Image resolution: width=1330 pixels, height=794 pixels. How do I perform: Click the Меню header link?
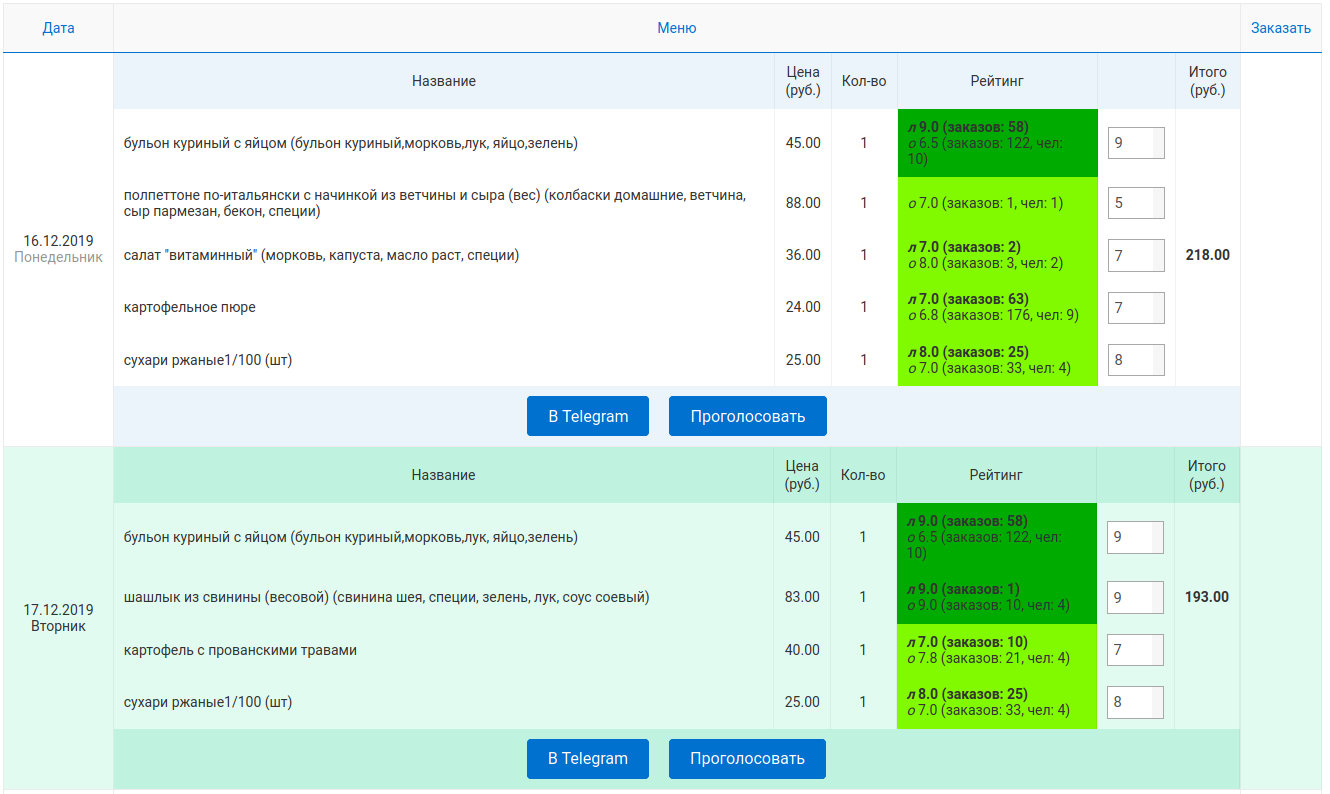677,28
